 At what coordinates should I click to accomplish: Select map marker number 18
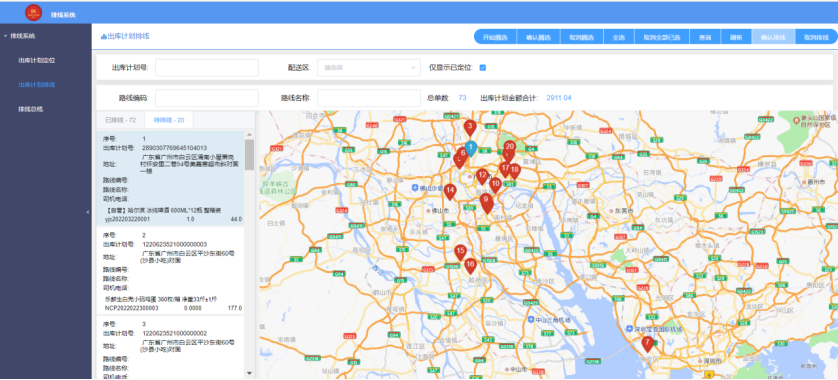click(x=514, y=170)
